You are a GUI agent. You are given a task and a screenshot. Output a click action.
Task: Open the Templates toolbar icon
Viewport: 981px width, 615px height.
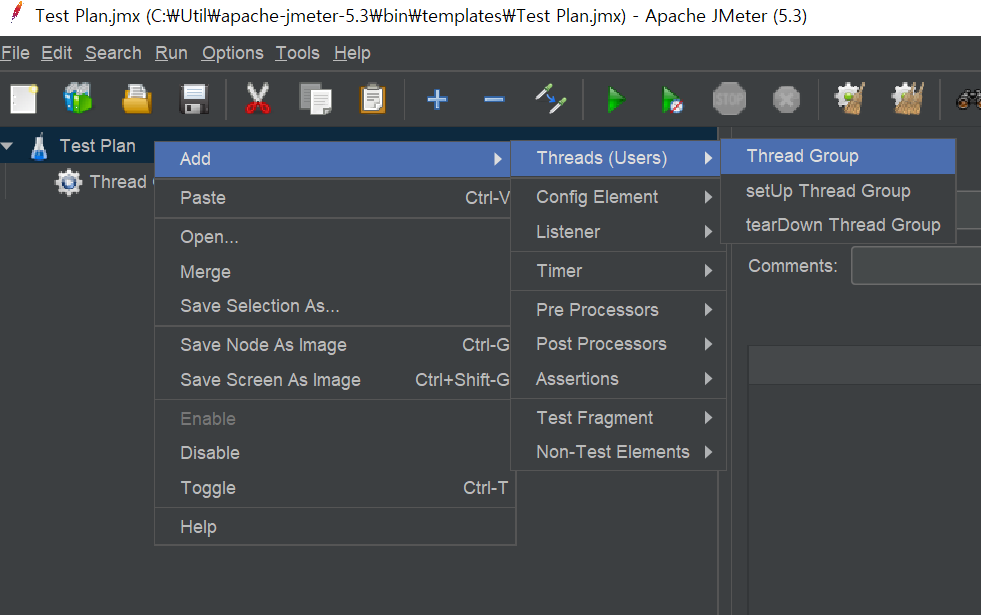[x=78, y=99]
